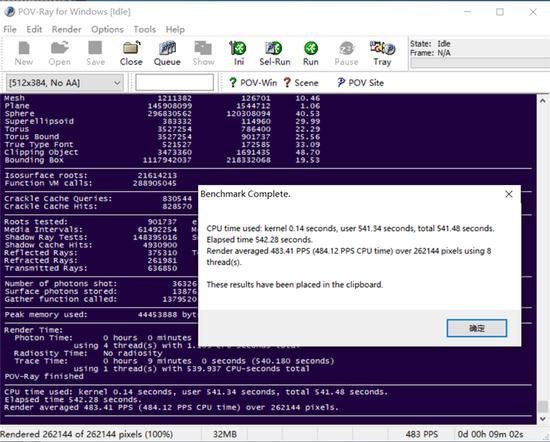Open the Tools menu
The image size is (550, 442).
(x=145, y=29)
